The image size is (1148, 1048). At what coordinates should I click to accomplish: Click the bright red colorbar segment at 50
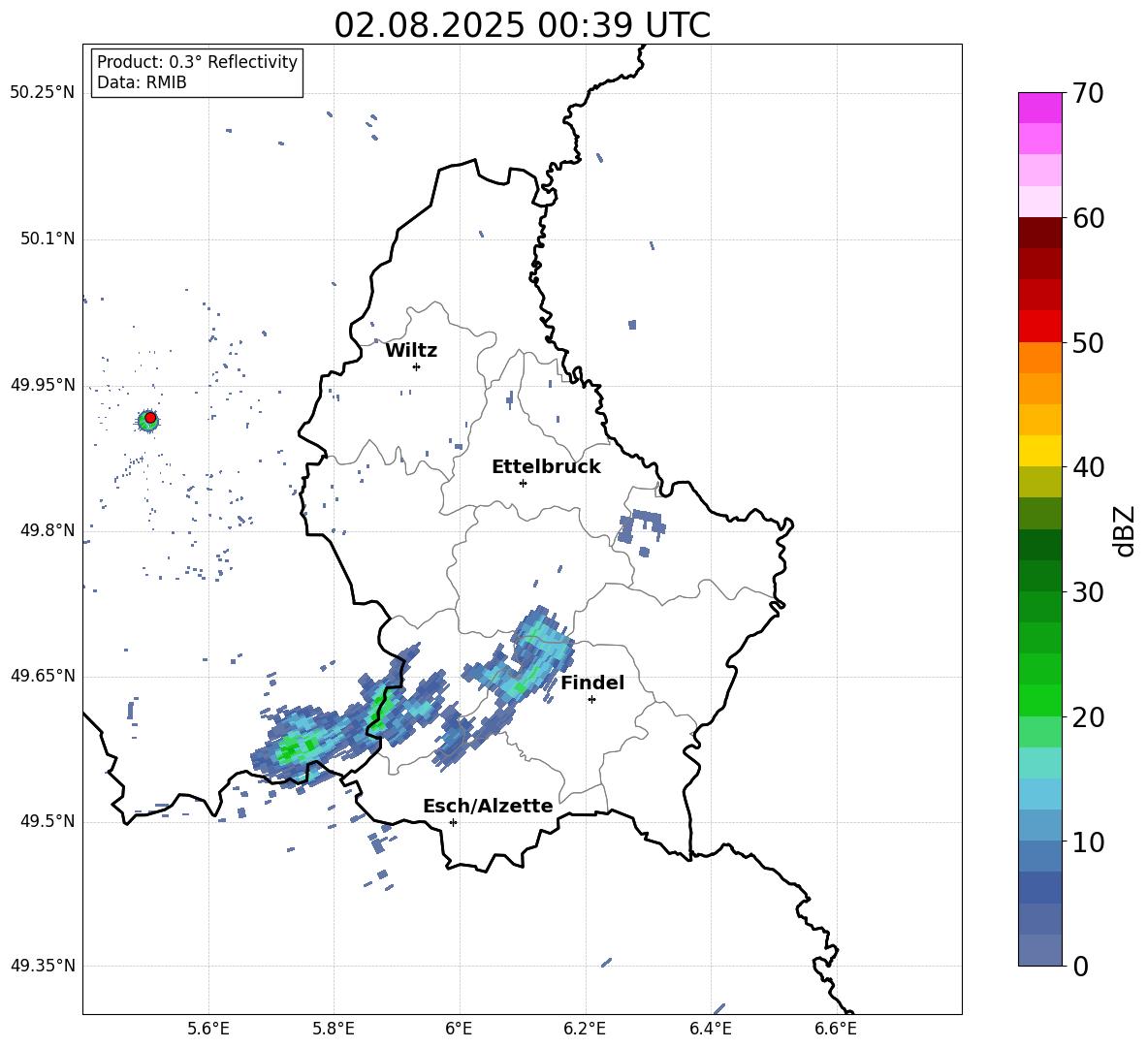1039,327
